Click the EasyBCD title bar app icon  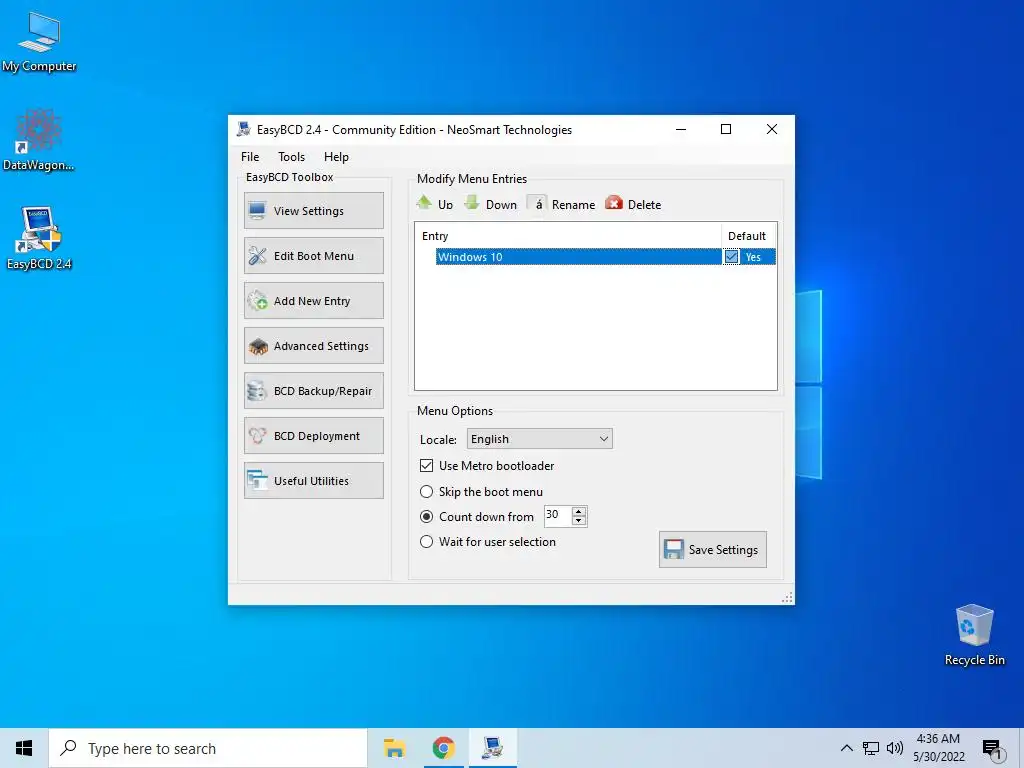click(x=244, y=129)
